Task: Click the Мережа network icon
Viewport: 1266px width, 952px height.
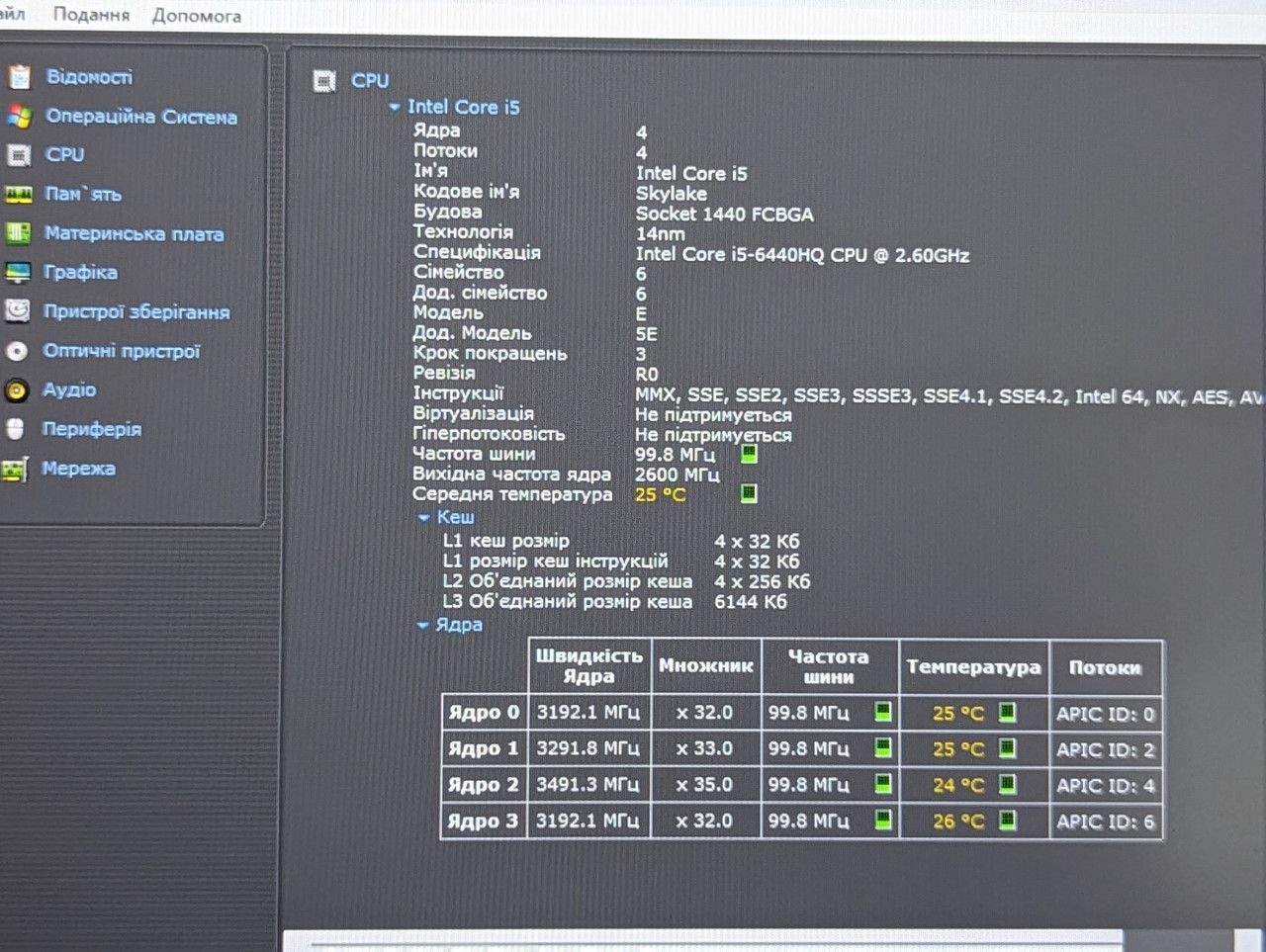Action: click(15, 470)
